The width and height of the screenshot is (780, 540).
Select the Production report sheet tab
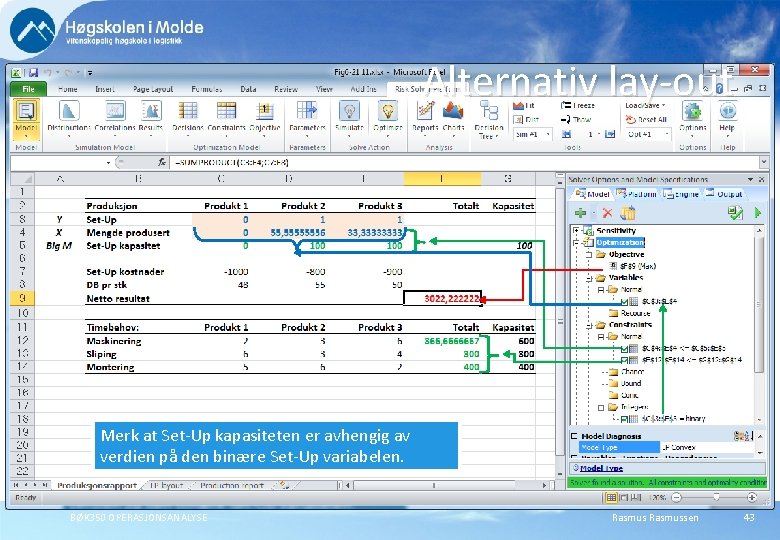(231, 485)
